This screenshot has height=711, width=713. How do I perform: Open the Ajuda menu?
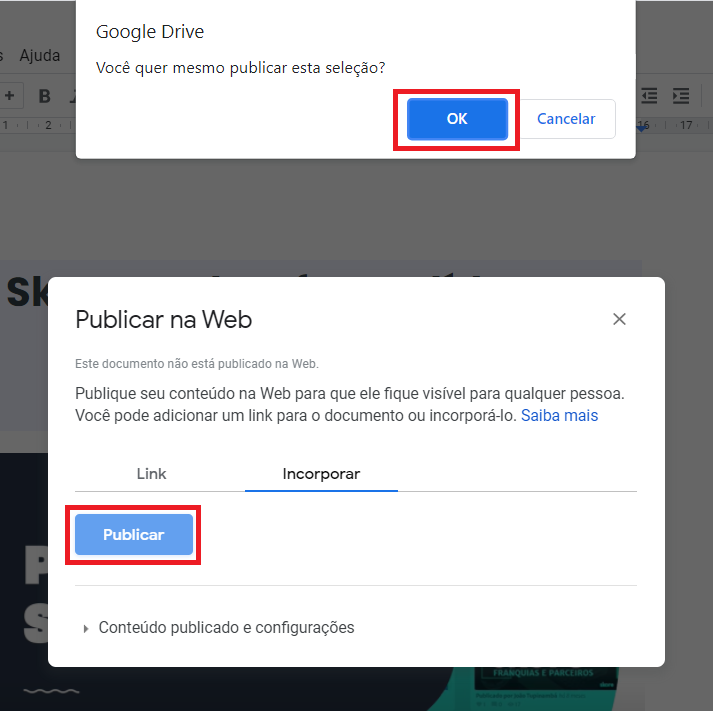coord(40,55)
